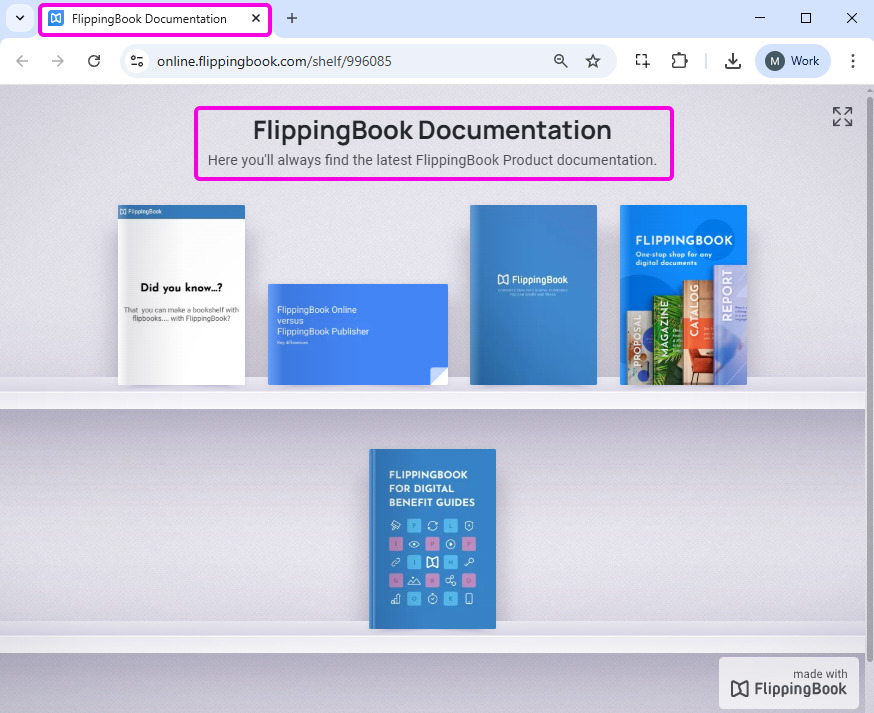Screen dimensions: 874x713
Task: Open the Extensions puzzle icon
Action: pyautogui.click(x=679, y=61)
